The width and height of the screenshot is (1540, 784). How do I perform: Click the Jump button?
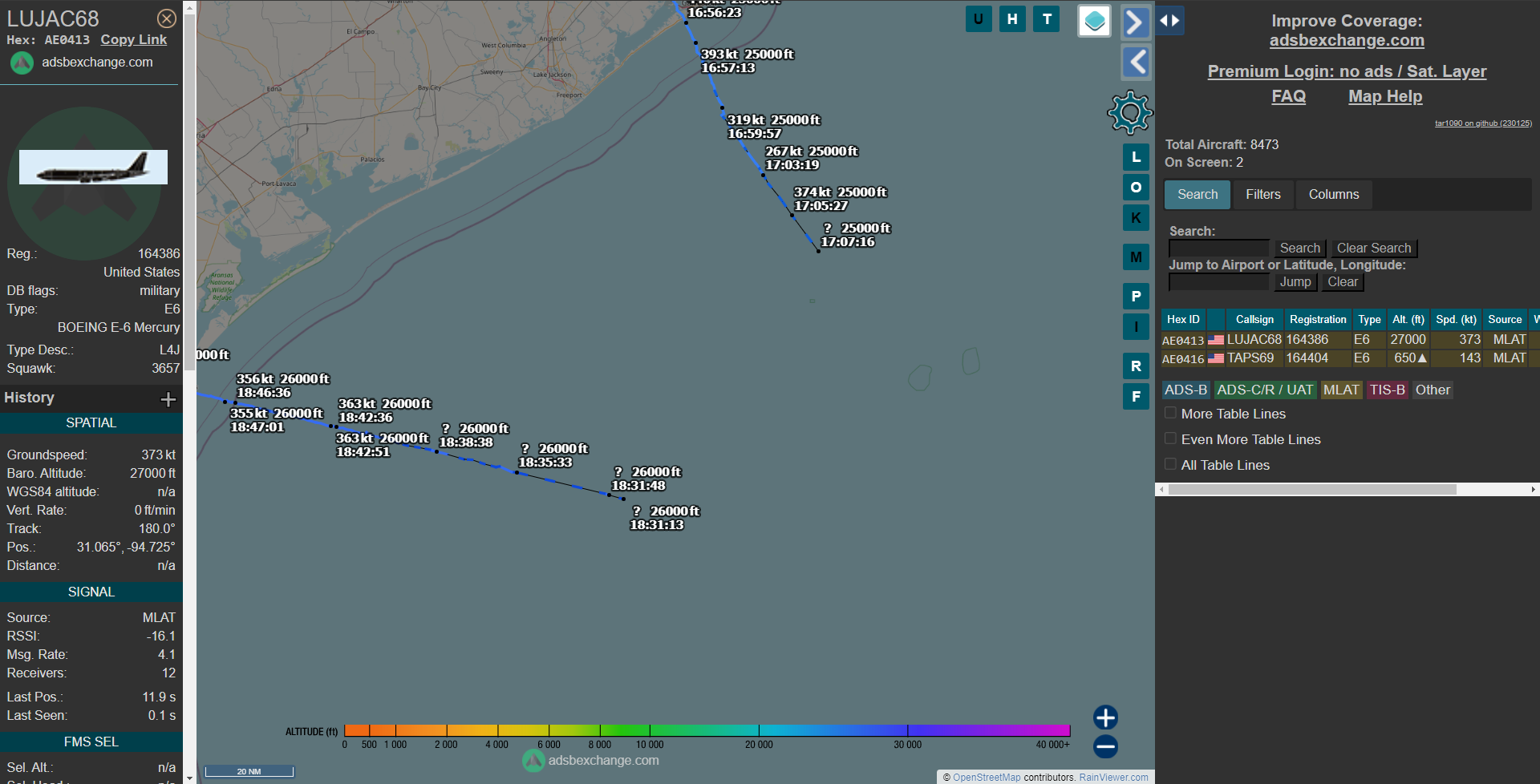tap(1295, 282)
